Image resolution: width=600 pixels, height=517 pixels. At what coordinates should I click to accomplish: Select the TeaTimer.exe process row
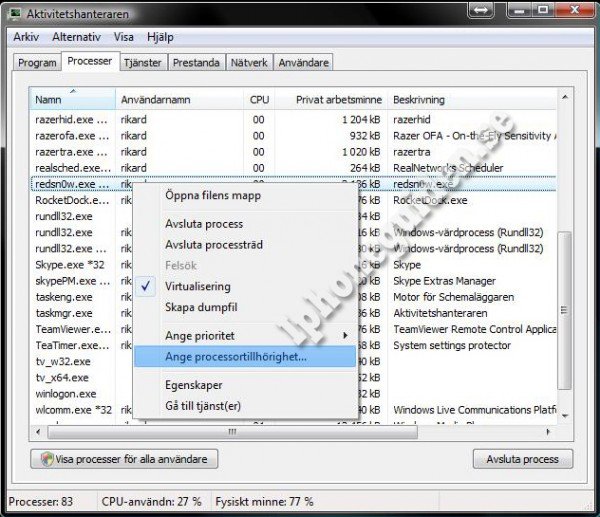coord(293,345)
